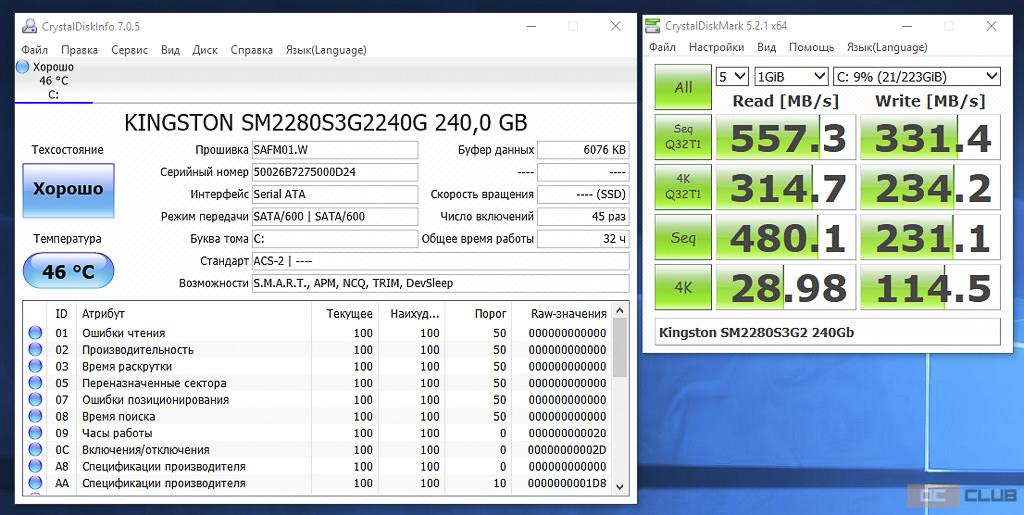Click the serial number field 50026B7275000D24

click(335, 172)
